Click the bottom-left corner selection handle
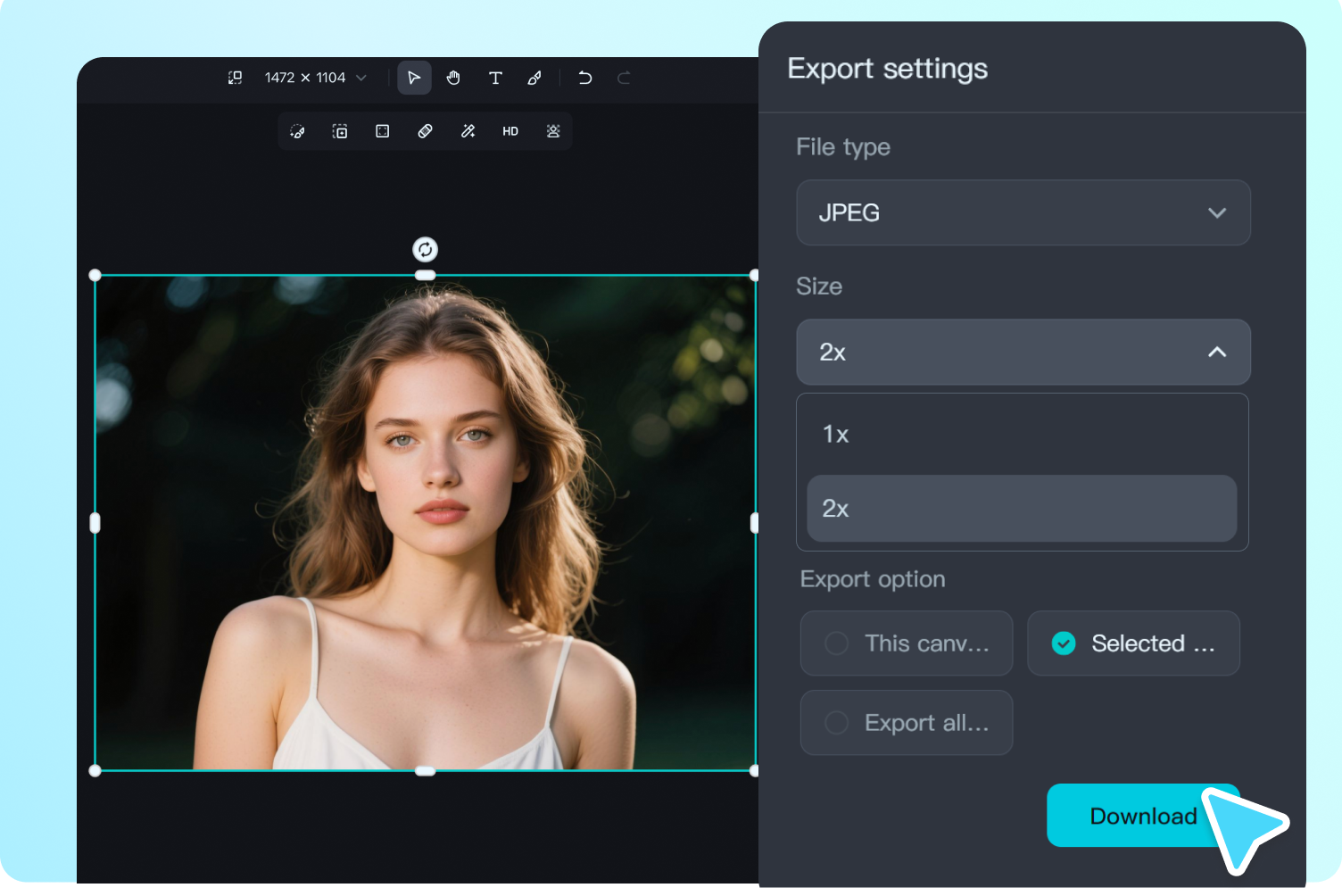The width and height of the screenshot is (1342, 896). pos(95,771)
